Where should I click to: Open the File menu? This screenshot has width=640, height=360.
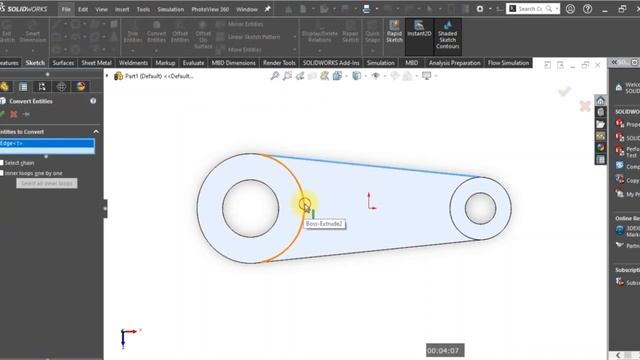[x=66, y=9]
